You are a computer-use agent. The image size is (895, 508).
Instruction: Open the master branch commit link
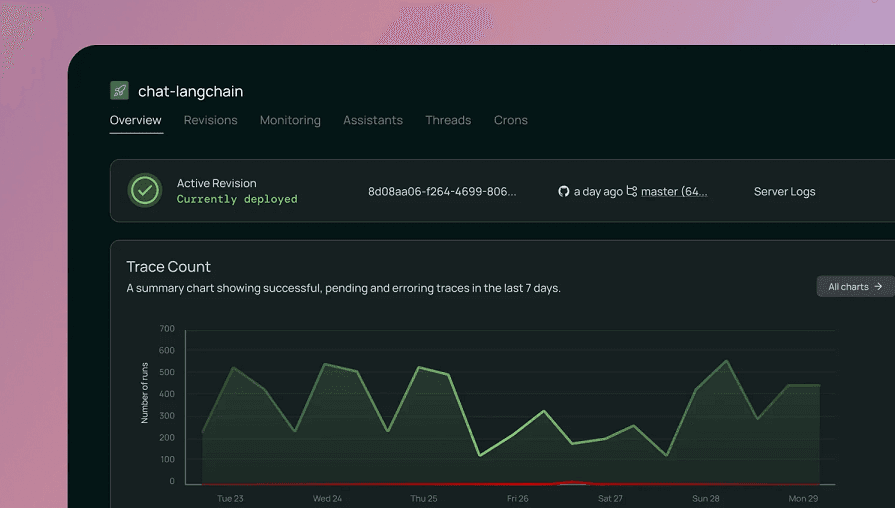[674, 191]
